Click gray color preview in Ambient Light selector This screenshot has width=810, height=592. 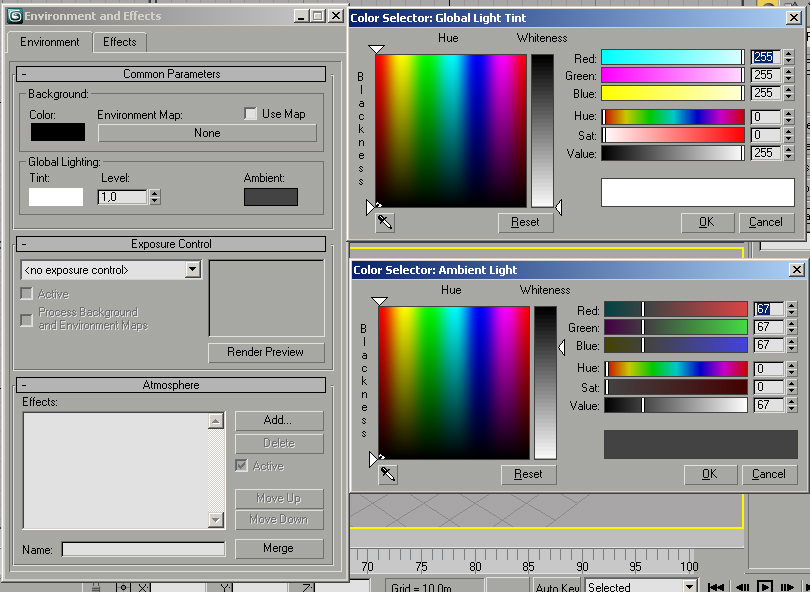[700, 444]
